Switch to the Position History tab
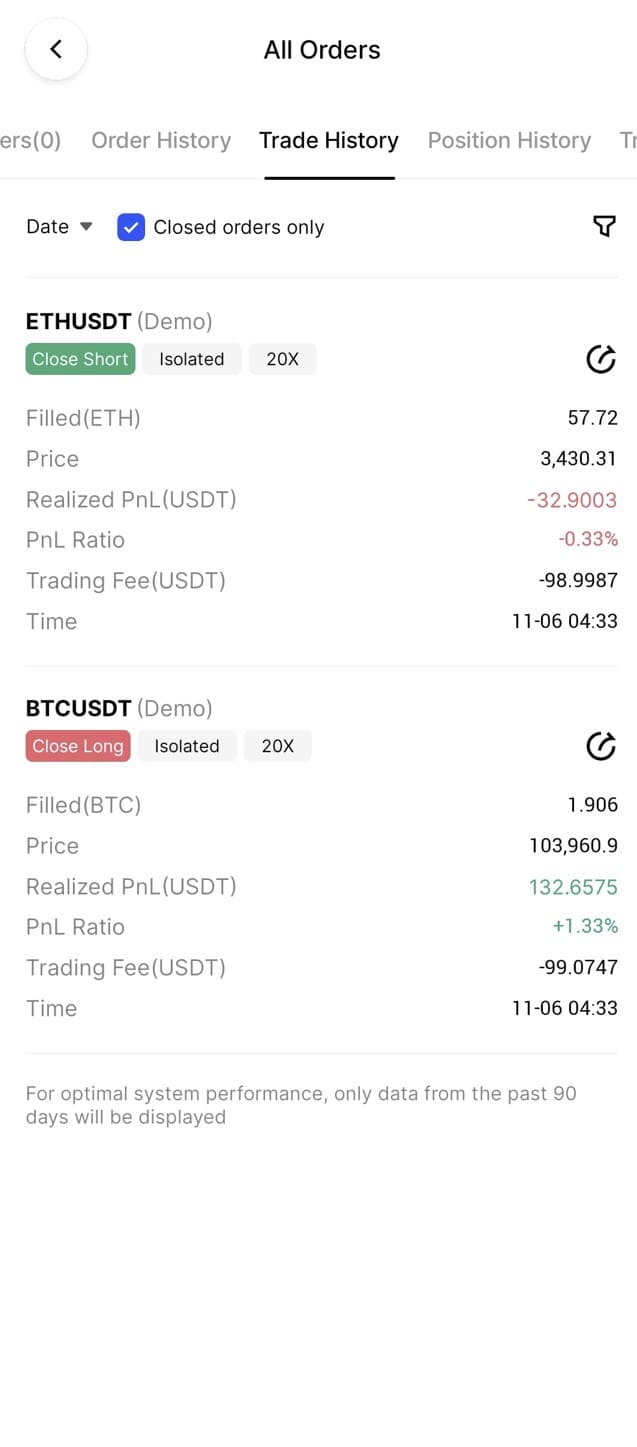The height and width of the screenshot is (1447, 637). pos(509,140)
